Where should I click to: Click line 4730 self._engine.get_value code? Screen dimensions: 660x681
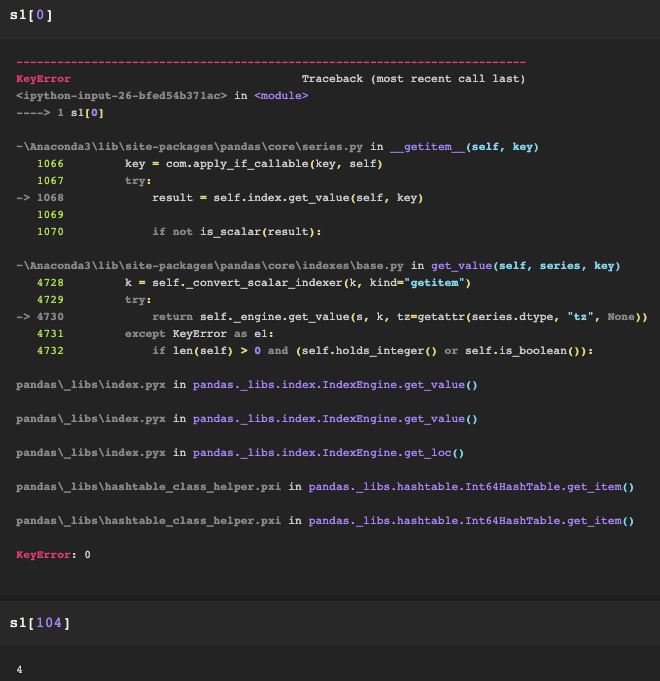pyautogui.click(x=399, y=317)
